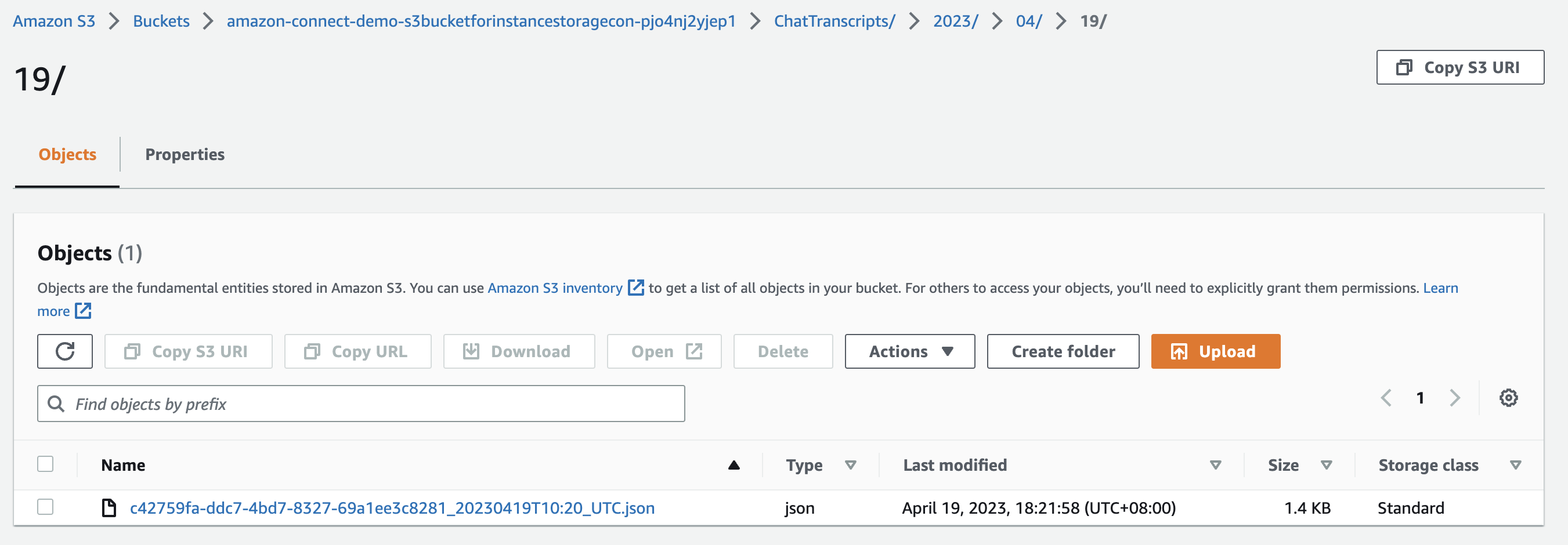Image resolution: width=1568 pixels, height=545 pixels.
Task: Open Buckets breadcrumb link
Action: point(161,21)
